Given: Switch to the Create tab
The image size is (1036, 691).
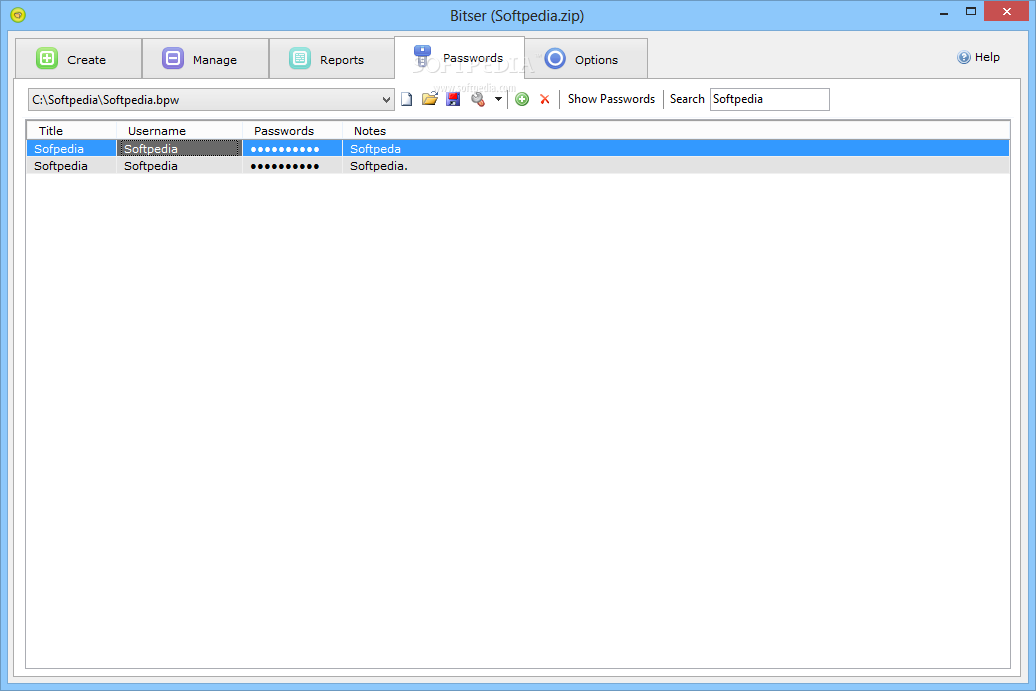Looking at the screenshot, I should 79,59.
